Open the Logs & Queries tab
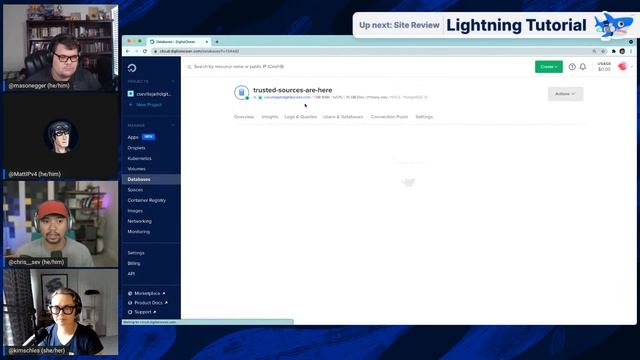 [x=301, y=117]
